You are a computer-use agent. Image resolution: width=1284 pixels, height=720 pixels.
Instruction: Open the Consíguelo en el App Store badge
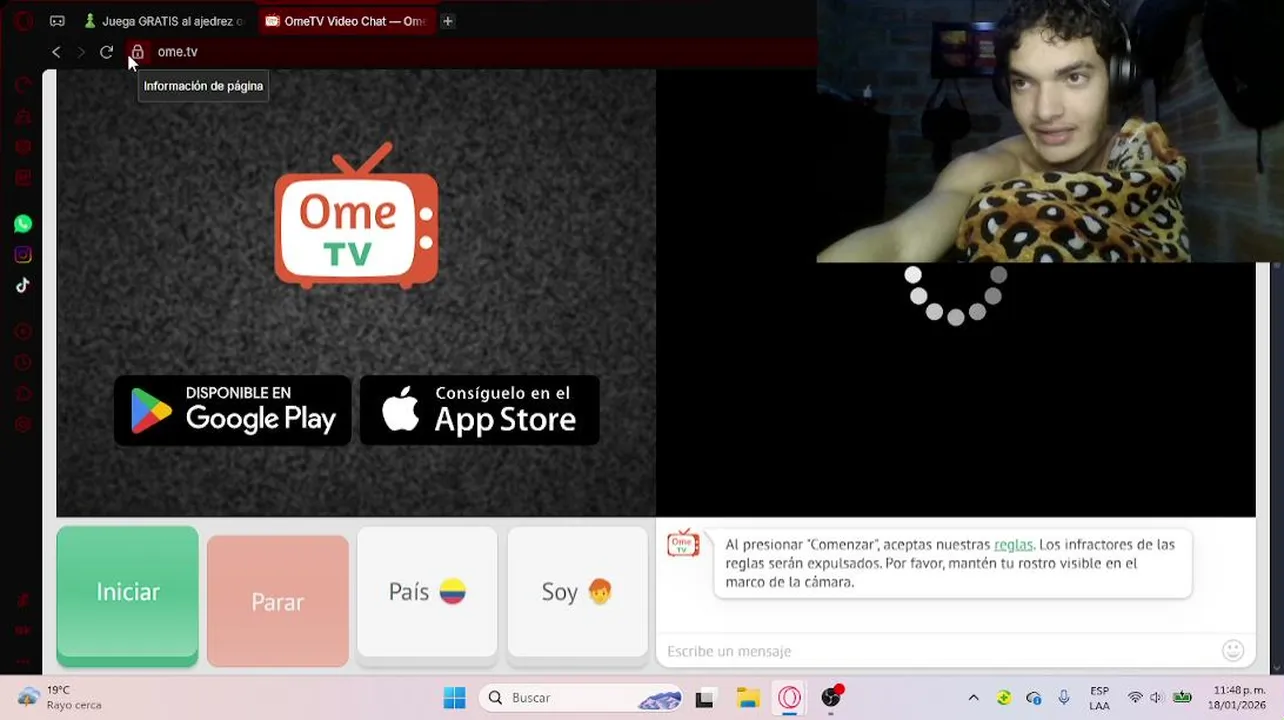pos(480,410)
